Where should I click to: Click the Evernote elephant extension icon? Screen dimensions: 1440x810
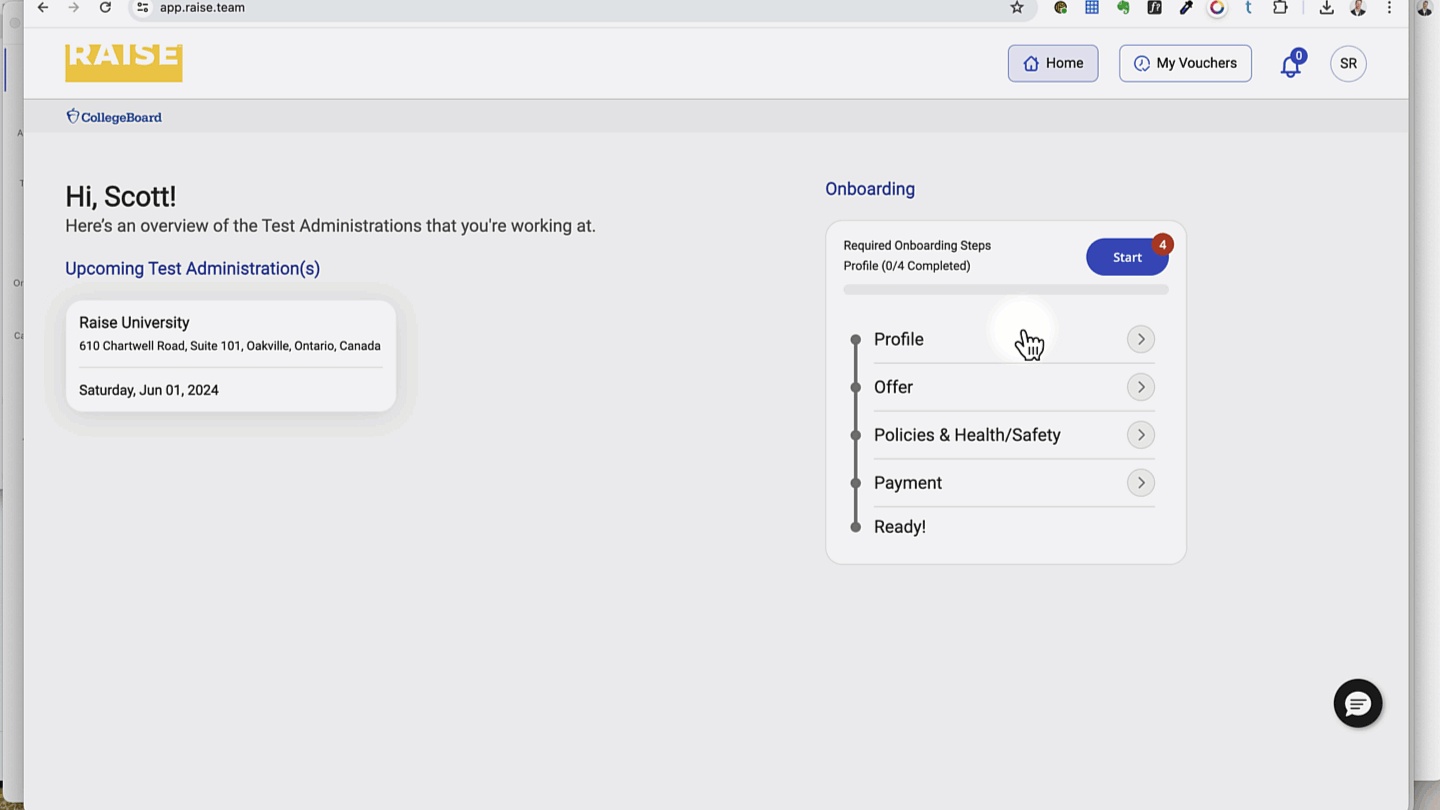click(1123, 8)
